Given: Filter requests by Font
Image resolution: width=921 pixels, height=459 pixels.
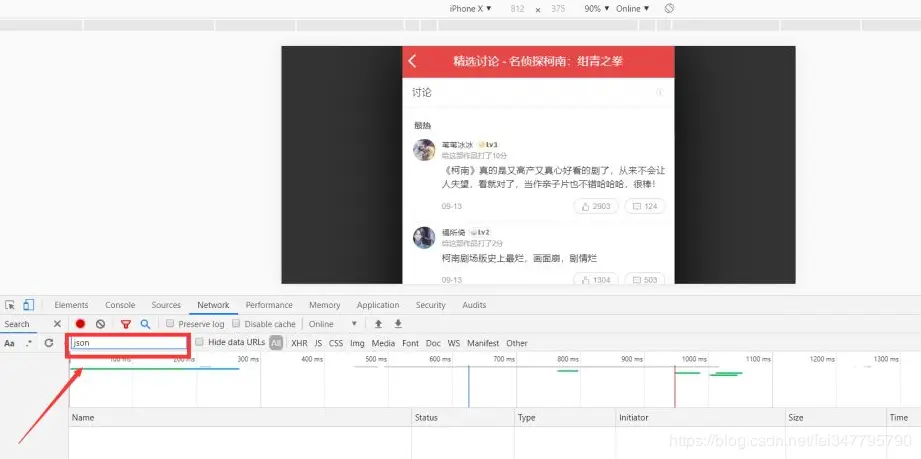Looking at the screenshot, I should click(411, 343).
